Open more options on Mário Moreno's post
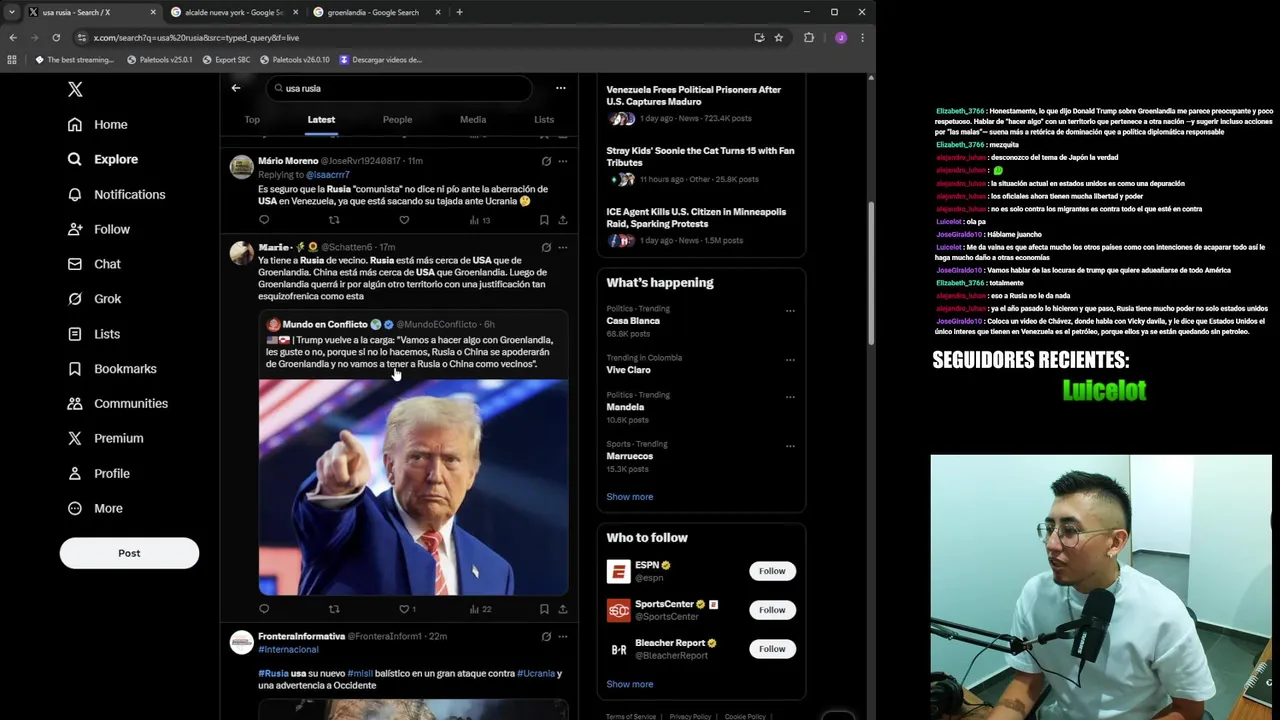 pos(563,161)
